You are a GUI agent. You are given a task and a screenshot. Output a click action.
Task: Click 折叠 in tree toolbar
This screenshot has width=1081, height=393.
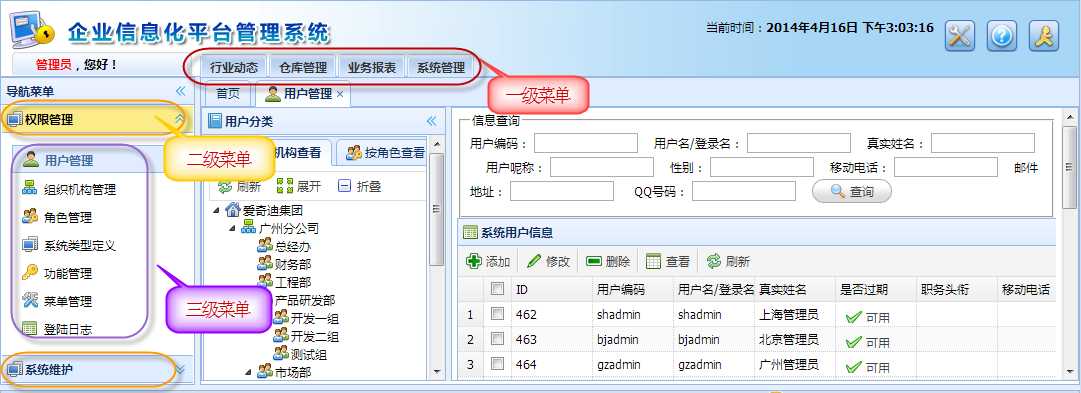[360, 186]
